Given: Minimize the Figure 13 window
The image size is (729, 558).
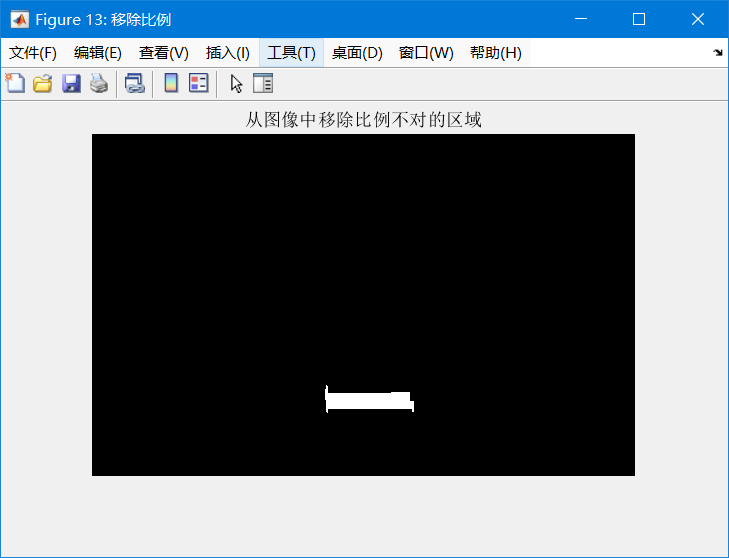Looking at the screenshot, I should tap(581, 19).
